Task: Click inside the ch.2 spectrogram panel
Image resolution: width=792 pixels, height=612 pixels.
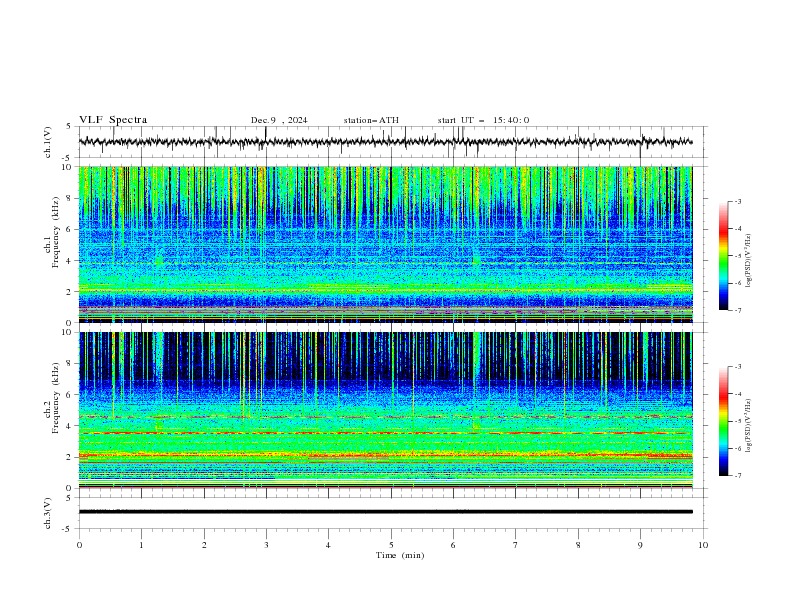Action: (385, 410)
